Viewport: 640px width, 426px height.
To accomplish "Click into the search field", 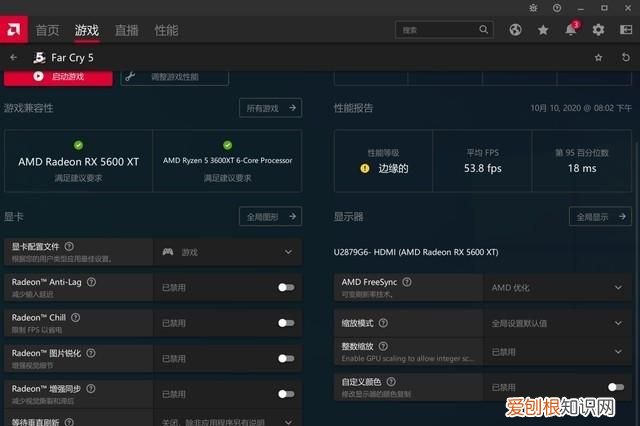I will tap(444, 30).
